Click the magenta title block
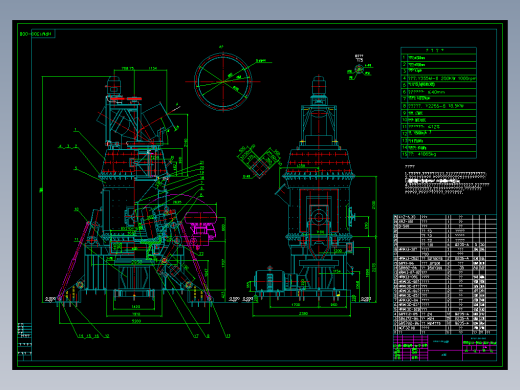 coord(445,347)
